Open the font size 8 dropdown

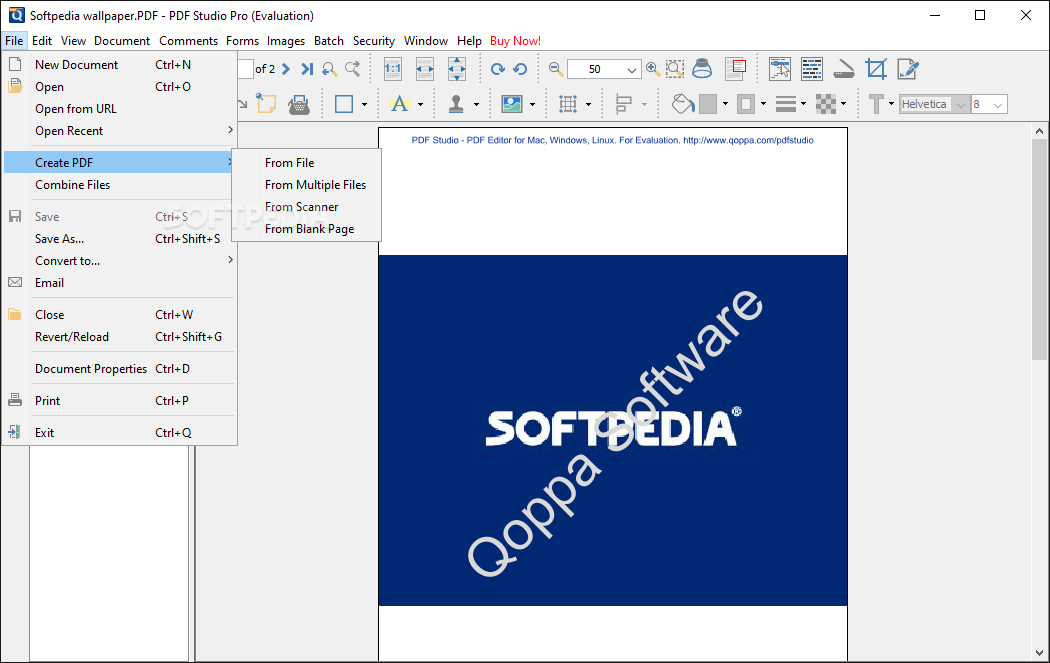point(998,104)
